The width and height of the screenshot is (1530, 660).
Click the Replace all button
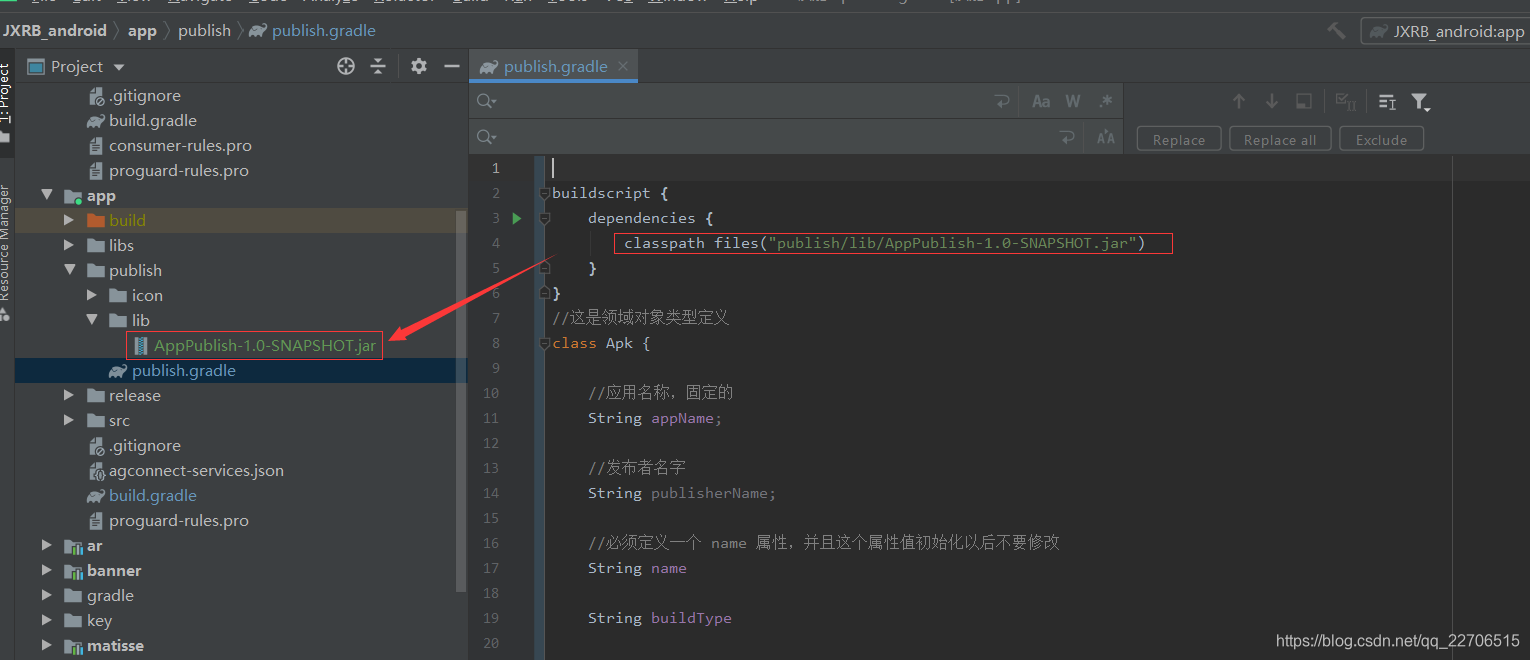pyautogui.click(x=1280, y=140)
